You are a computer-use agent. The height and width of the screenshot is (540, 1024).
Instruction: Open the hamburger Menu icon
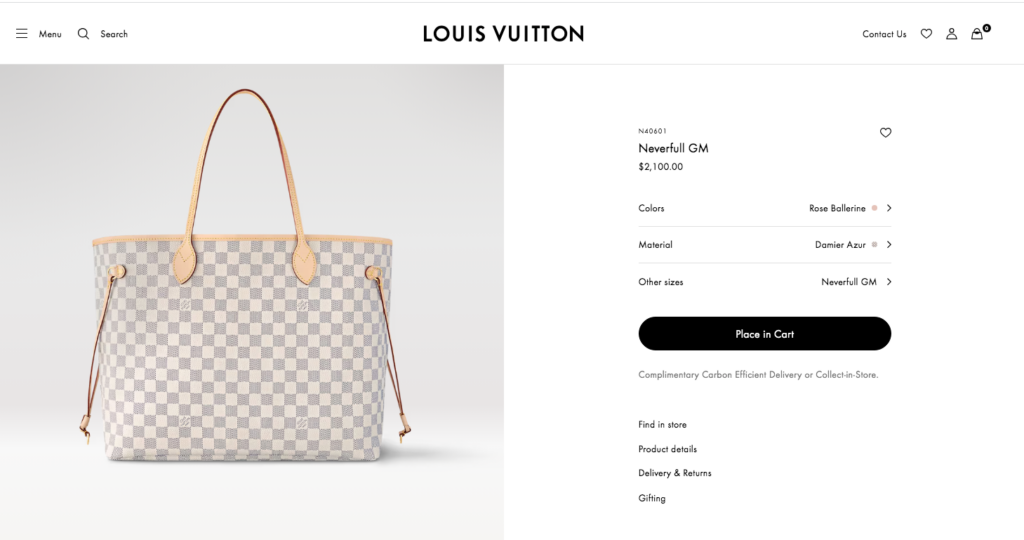pyautogui.click(x=22, y=33)
